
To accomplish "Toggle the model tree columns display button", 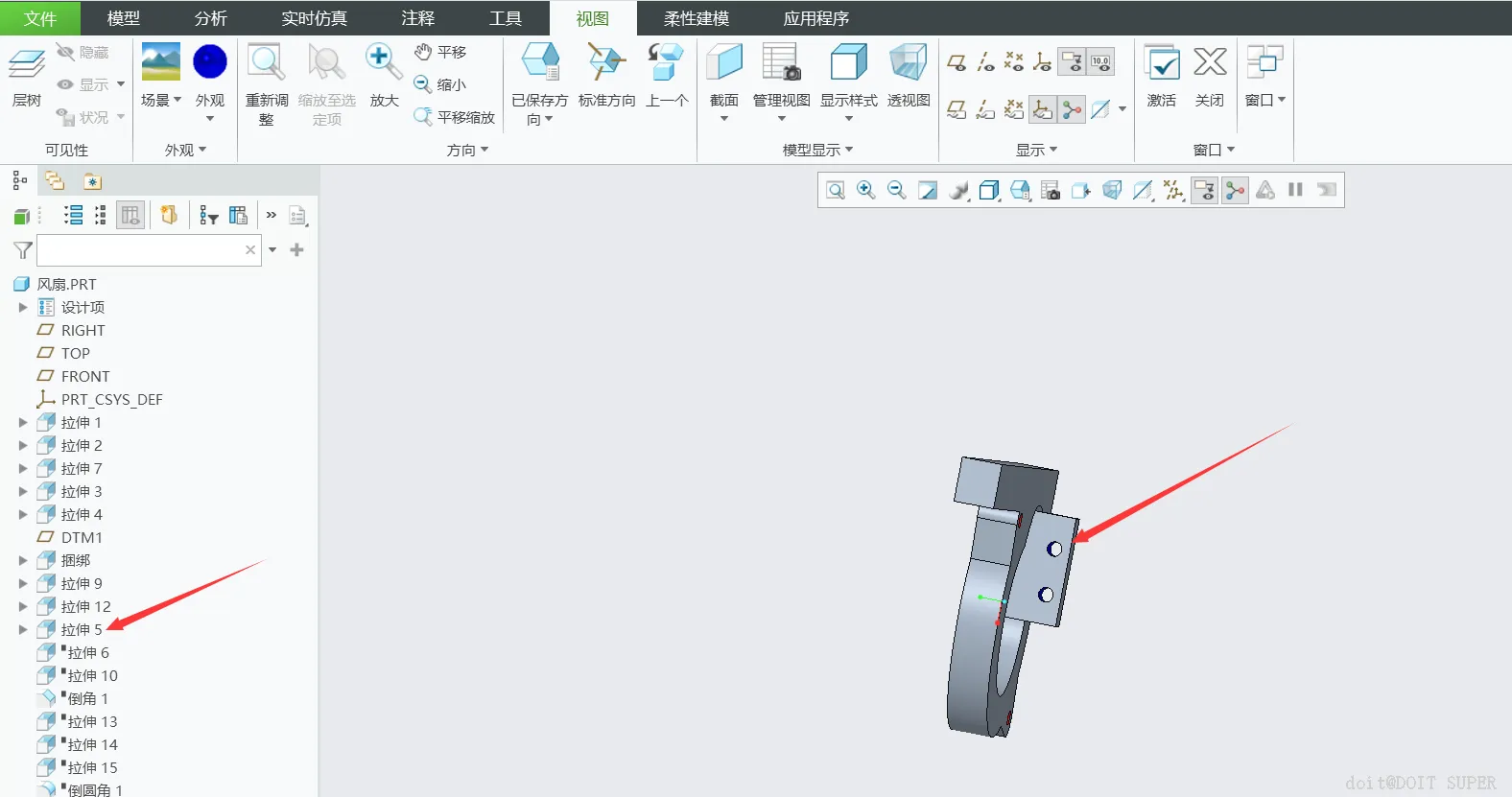I will click(130, 215).
